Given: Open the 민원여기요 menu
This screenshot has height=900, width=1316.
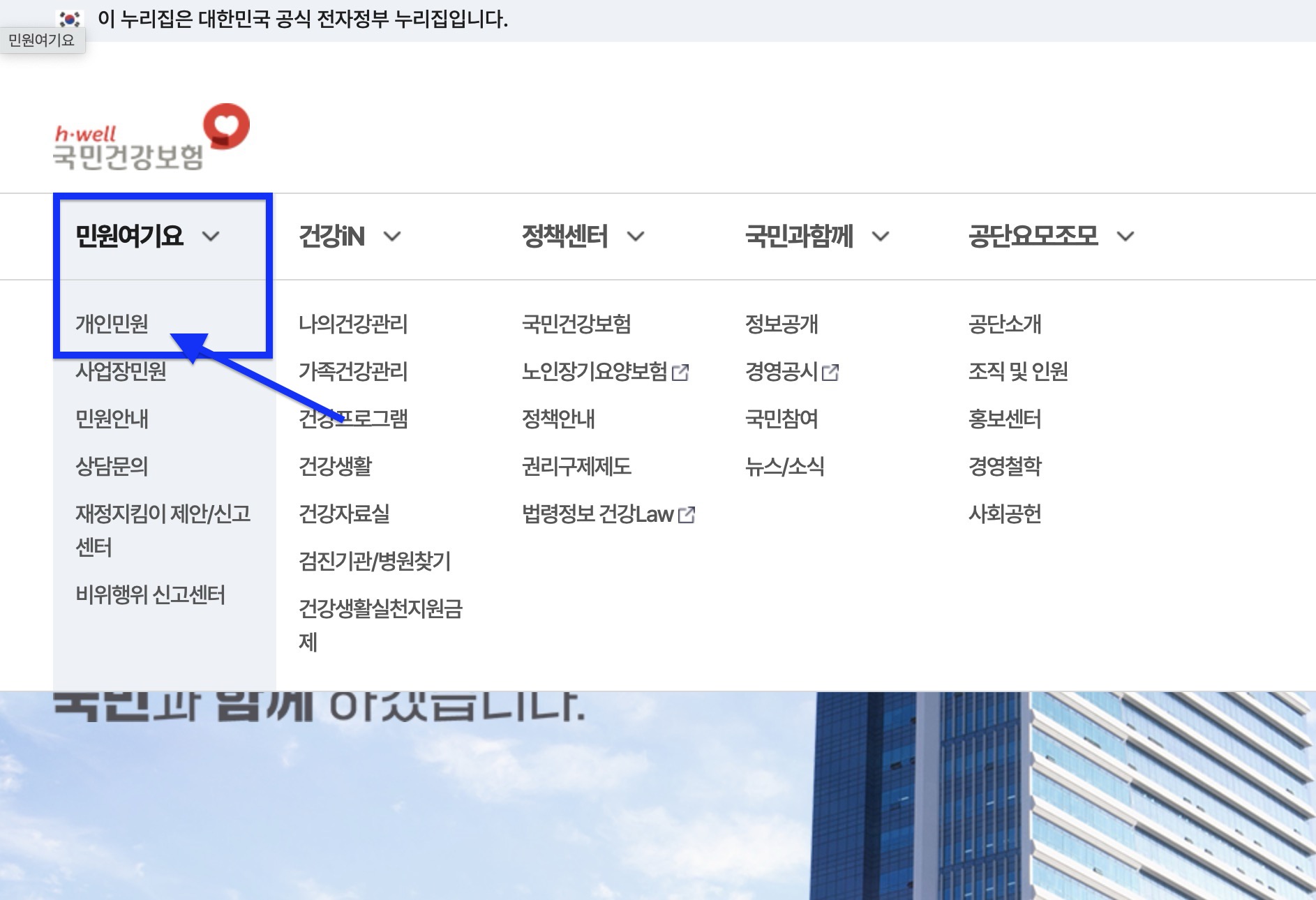Looking at the screenshot, I should (x=130, y=237).
